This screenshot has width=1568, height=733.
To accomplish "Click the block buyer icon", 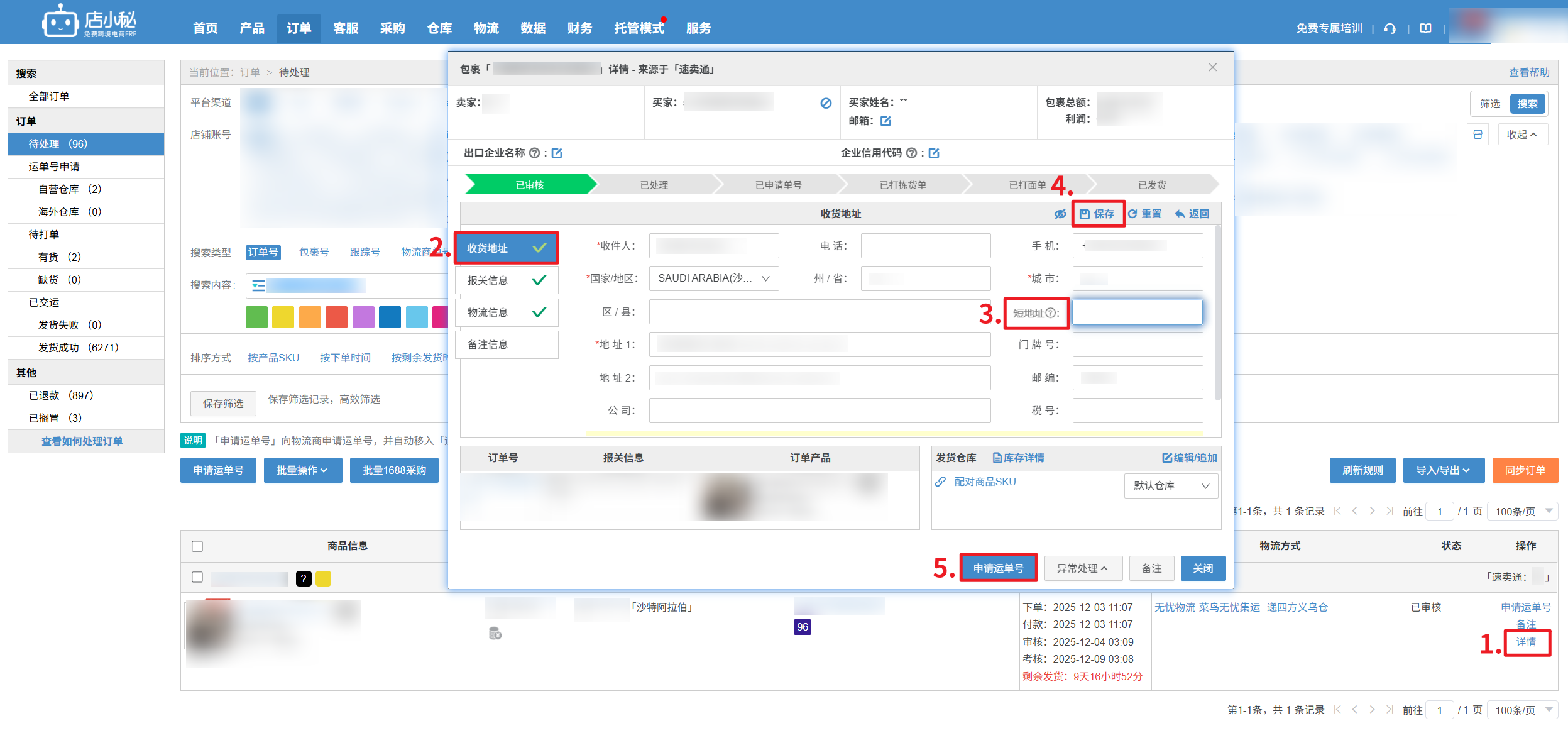I will 826,103.
